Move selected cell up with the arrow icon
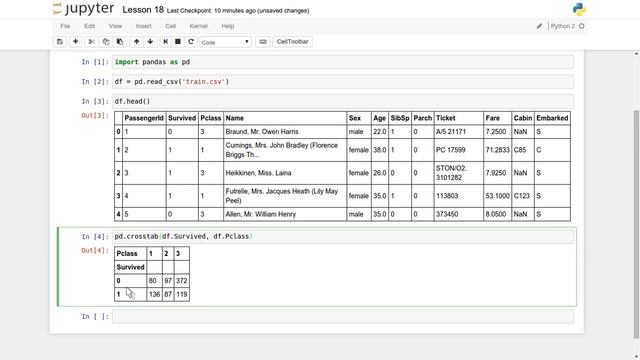 (x=136, y=42)
